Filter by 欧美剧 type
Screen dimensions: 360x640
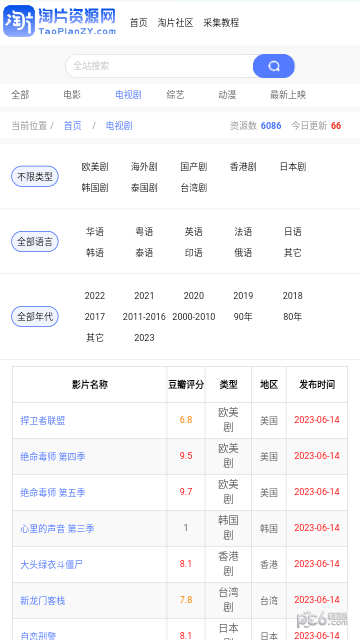(x=95, y=167)
